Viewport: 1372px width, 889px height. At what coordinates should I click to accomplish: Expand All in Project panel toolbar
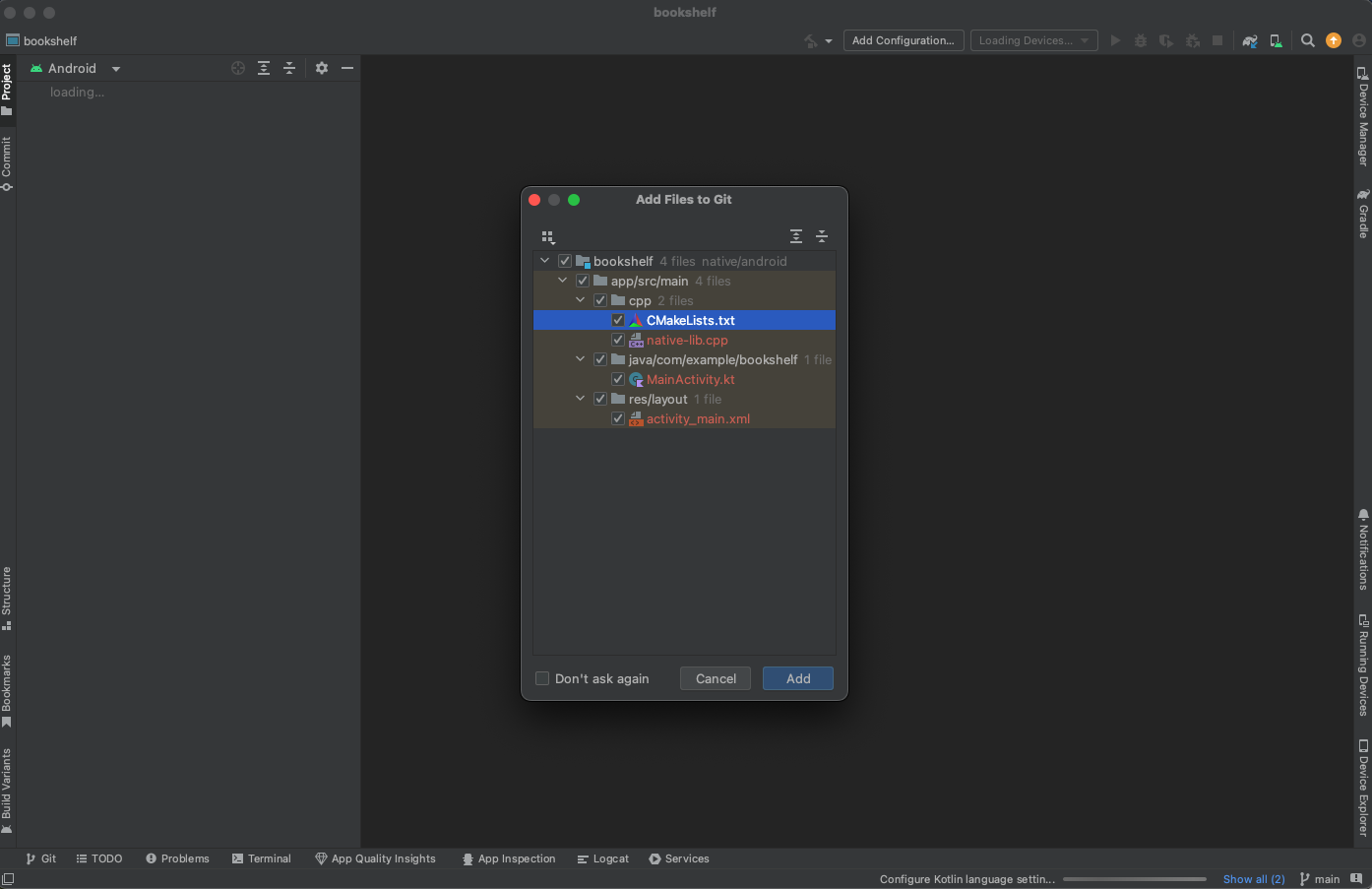(264, 68)
